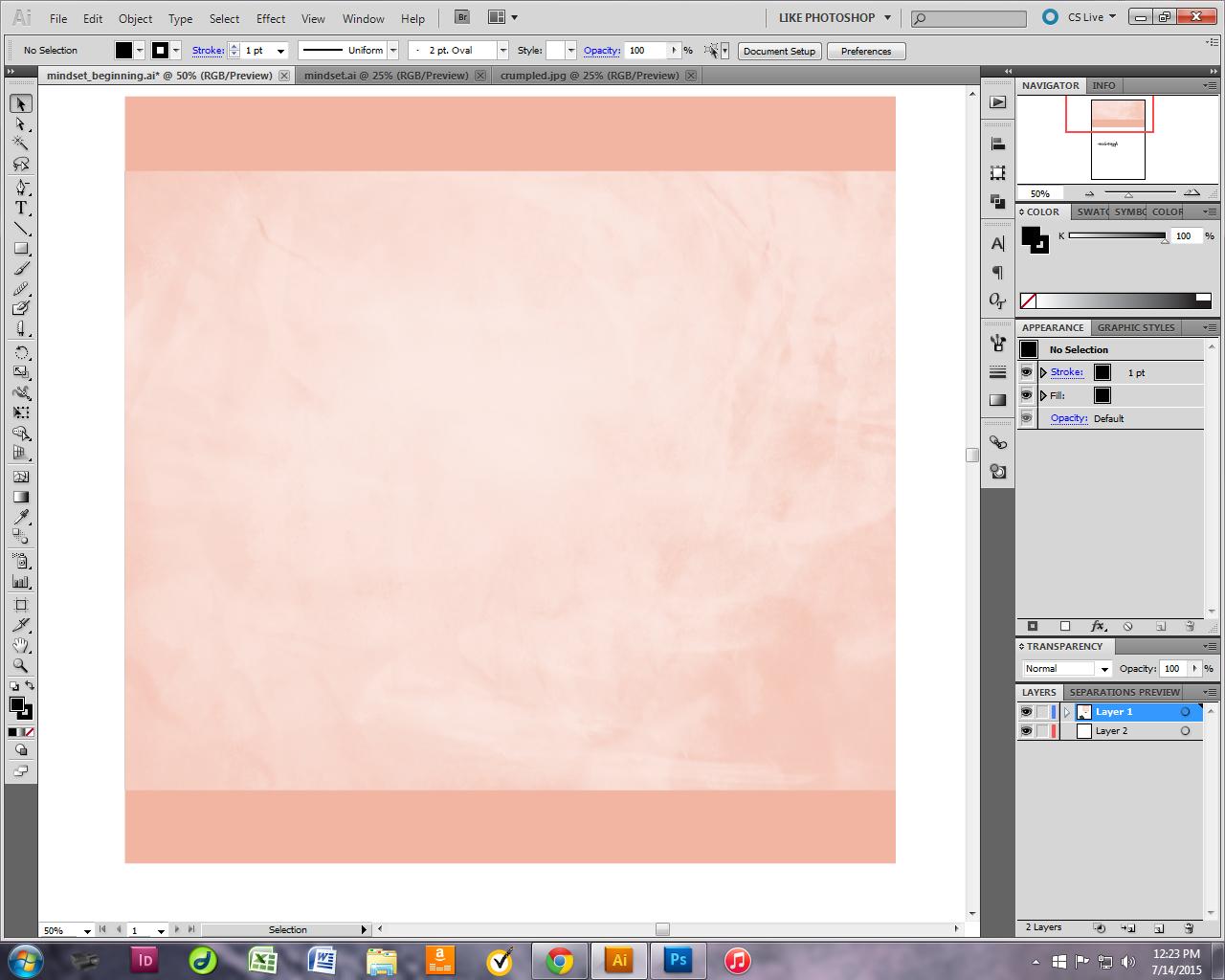
Task: Select the Paintbrush tool
Action: 20,269
